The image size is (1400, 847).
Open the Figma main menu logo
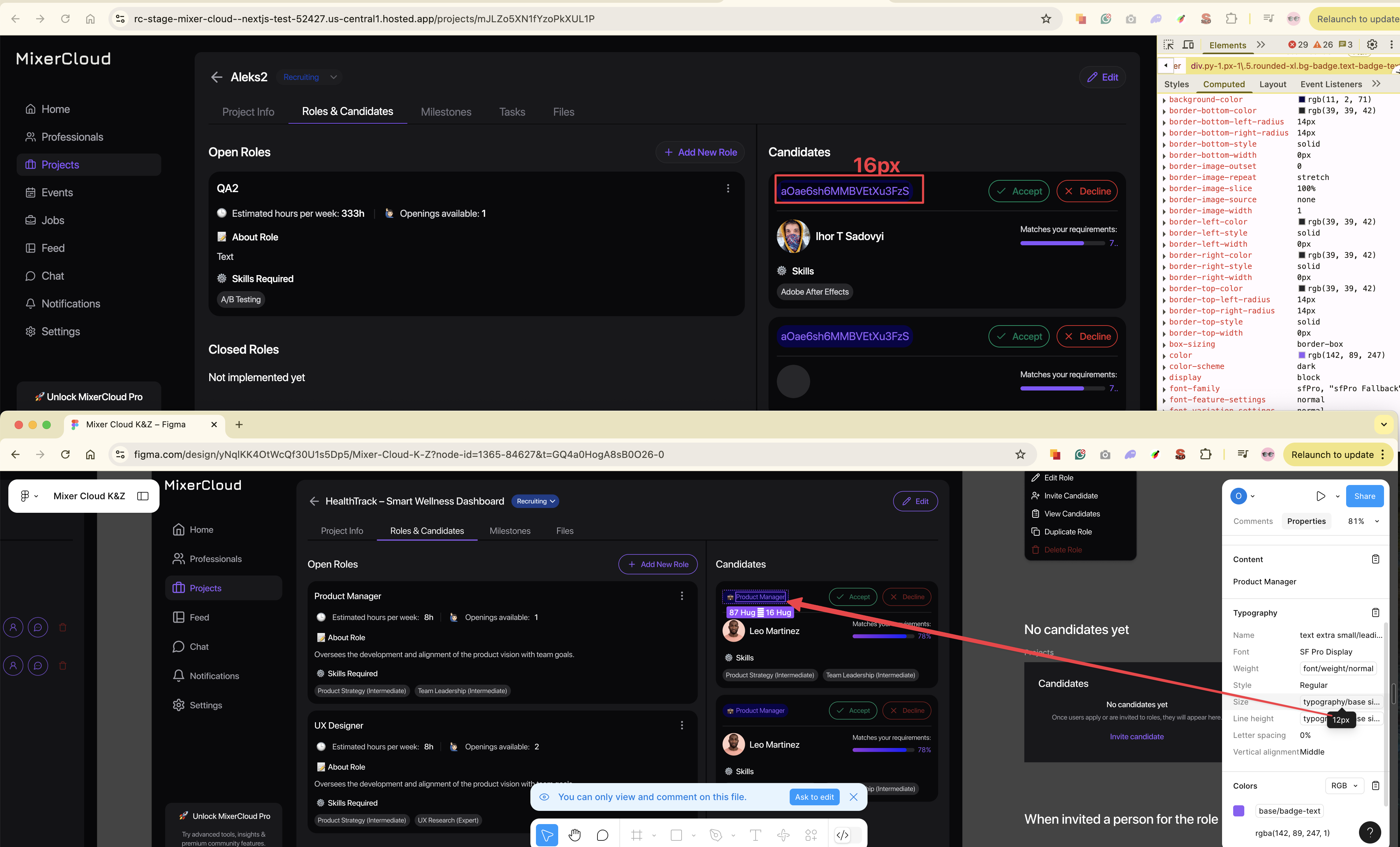(x=25, y=496)
